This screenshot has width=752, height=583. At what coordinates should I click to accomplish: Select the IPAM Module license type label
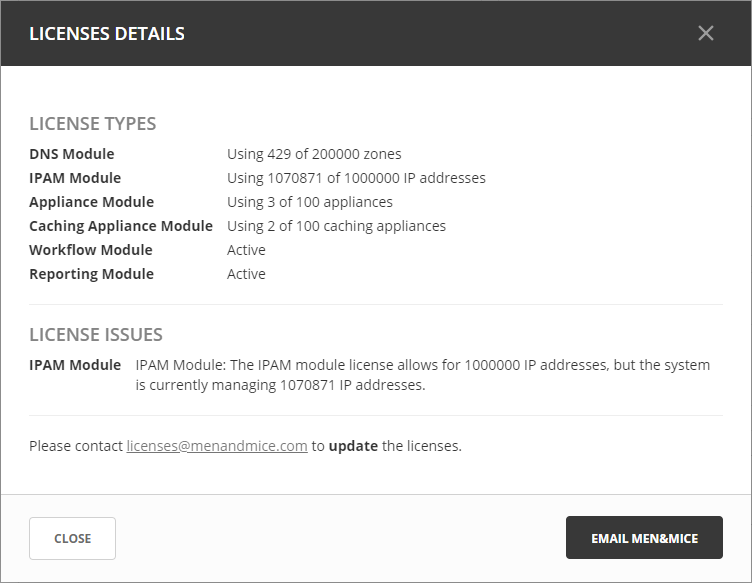pyautogui.click(x=75, y=178)
